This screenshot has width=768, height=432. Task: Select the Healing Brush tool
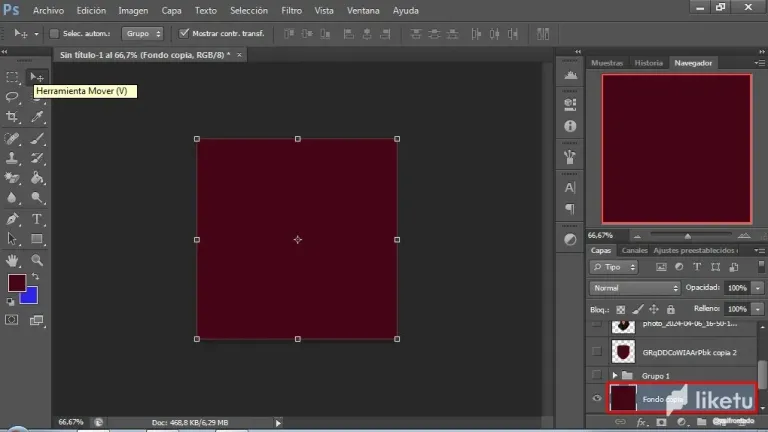pos(12,139)
